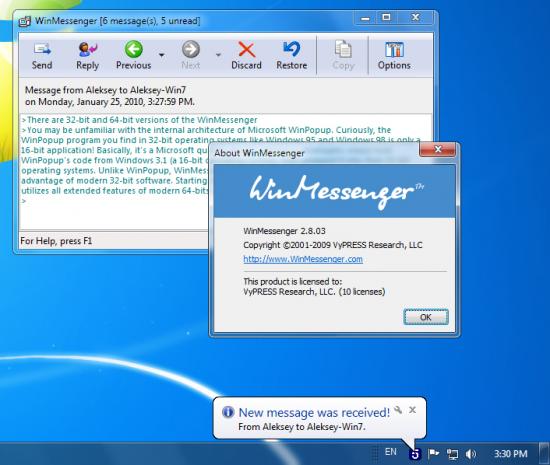Viewport: 550px width, 465px height.
Task: Click the greyed Next message icon
Action: [x=191, y=49]
